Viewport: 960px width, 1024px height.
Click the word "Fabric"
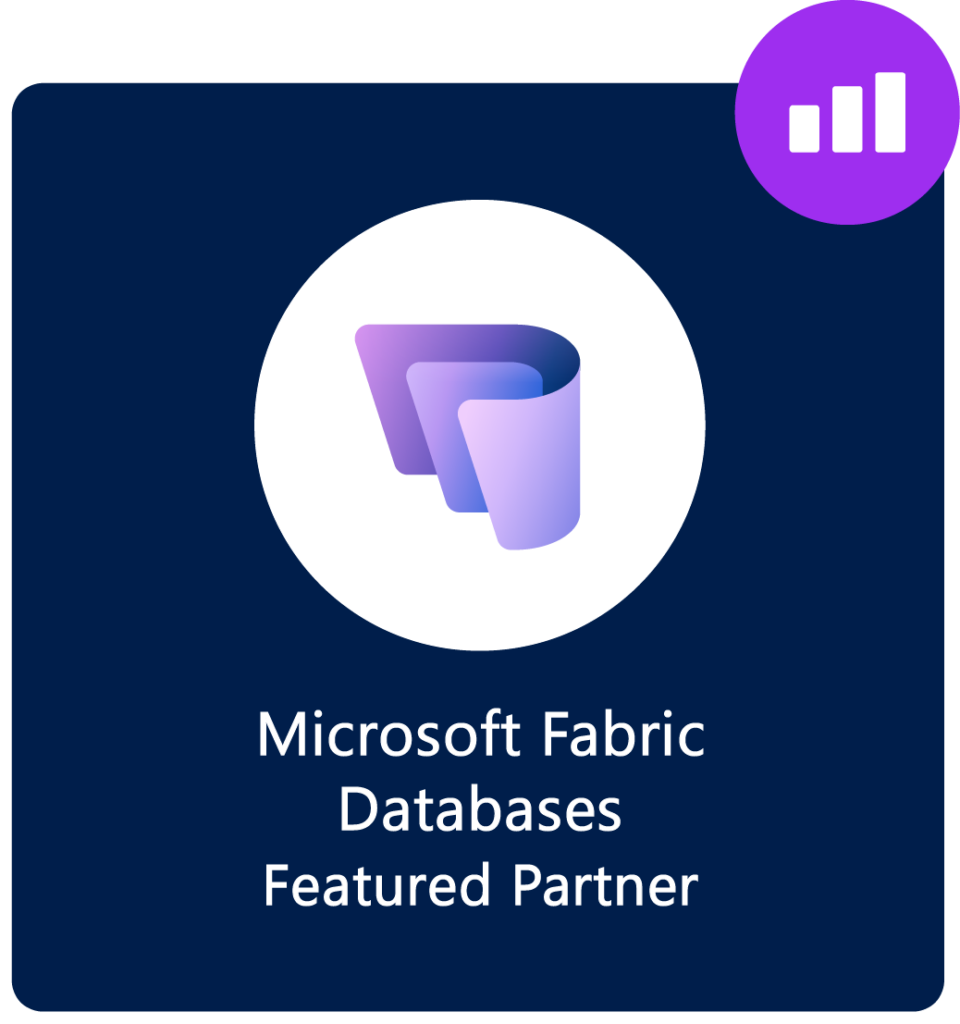pyautogui.click(x=624, y=734)
